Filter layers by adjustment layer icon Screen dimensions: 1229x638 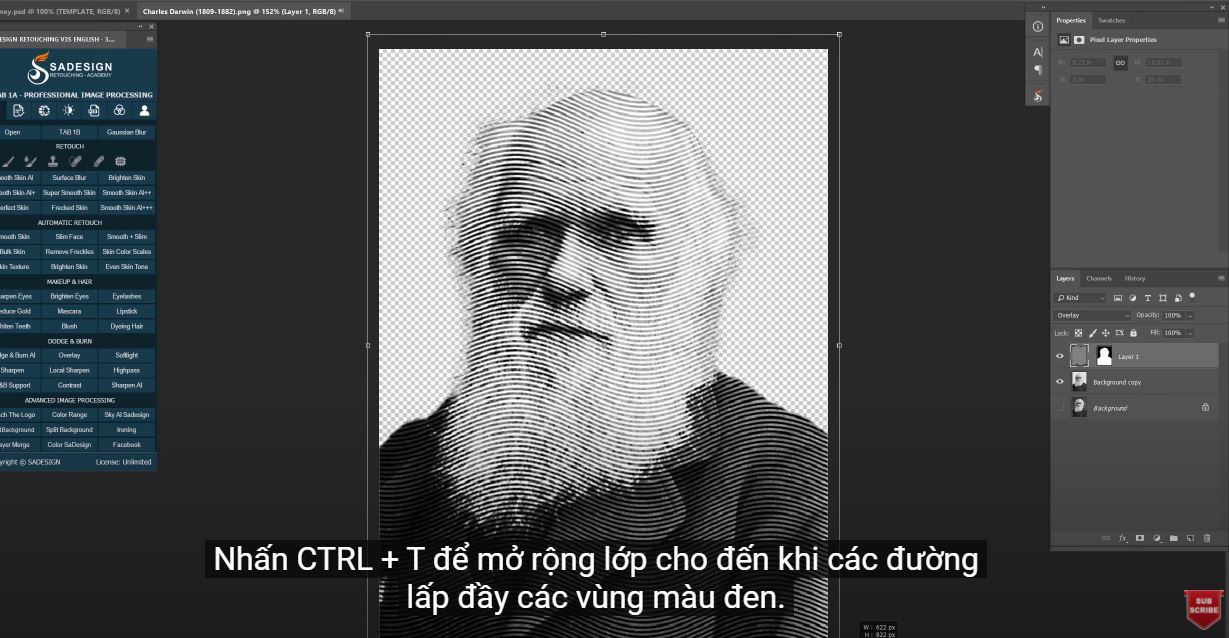[1133, 298]
